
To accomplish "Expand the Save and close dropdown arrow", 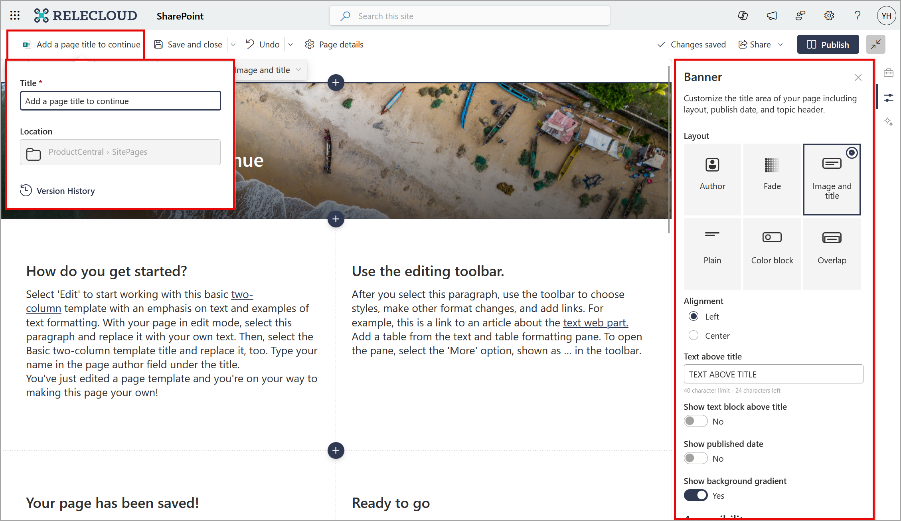I will click(x=233, y=44).
